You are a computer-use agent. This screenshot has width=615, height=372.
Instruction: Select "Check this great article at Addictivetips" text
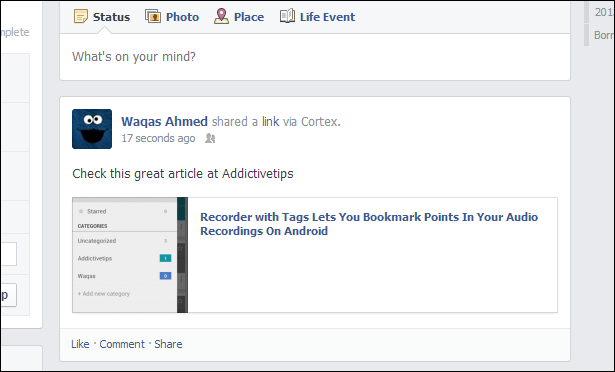click(183, 174)
